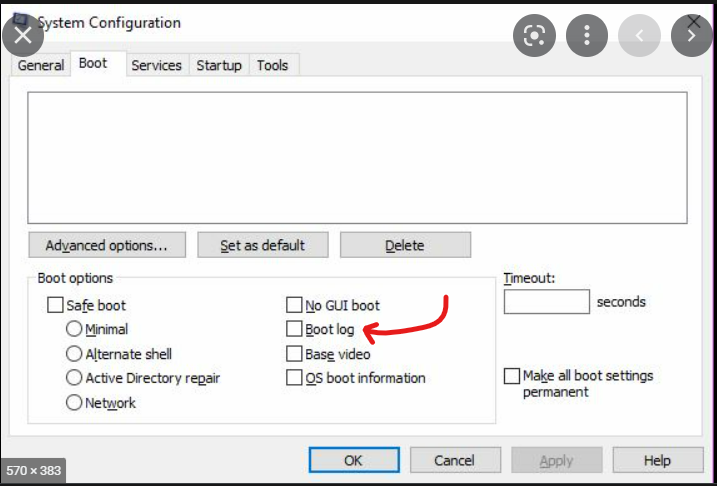Image resolution: width=717 pixels, height=486 pixels.
Task: Click inside the boot entries list box
Action: pyautogui.click(x=357, y=156)
